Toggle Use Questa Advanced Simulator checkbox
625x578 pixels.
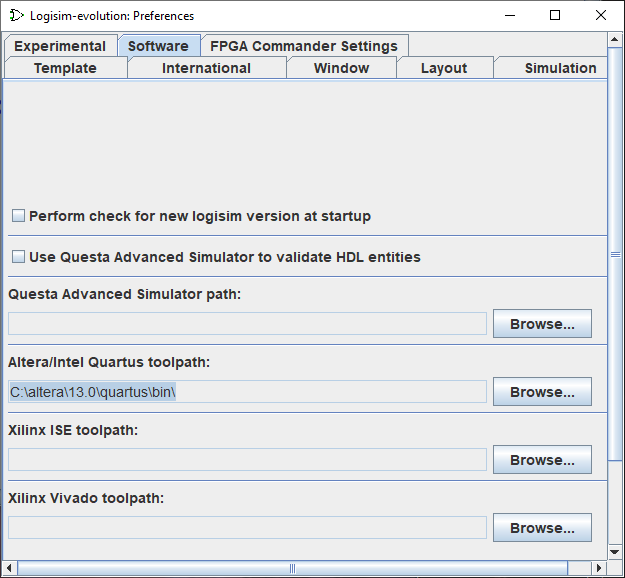[x=18, y=257]
